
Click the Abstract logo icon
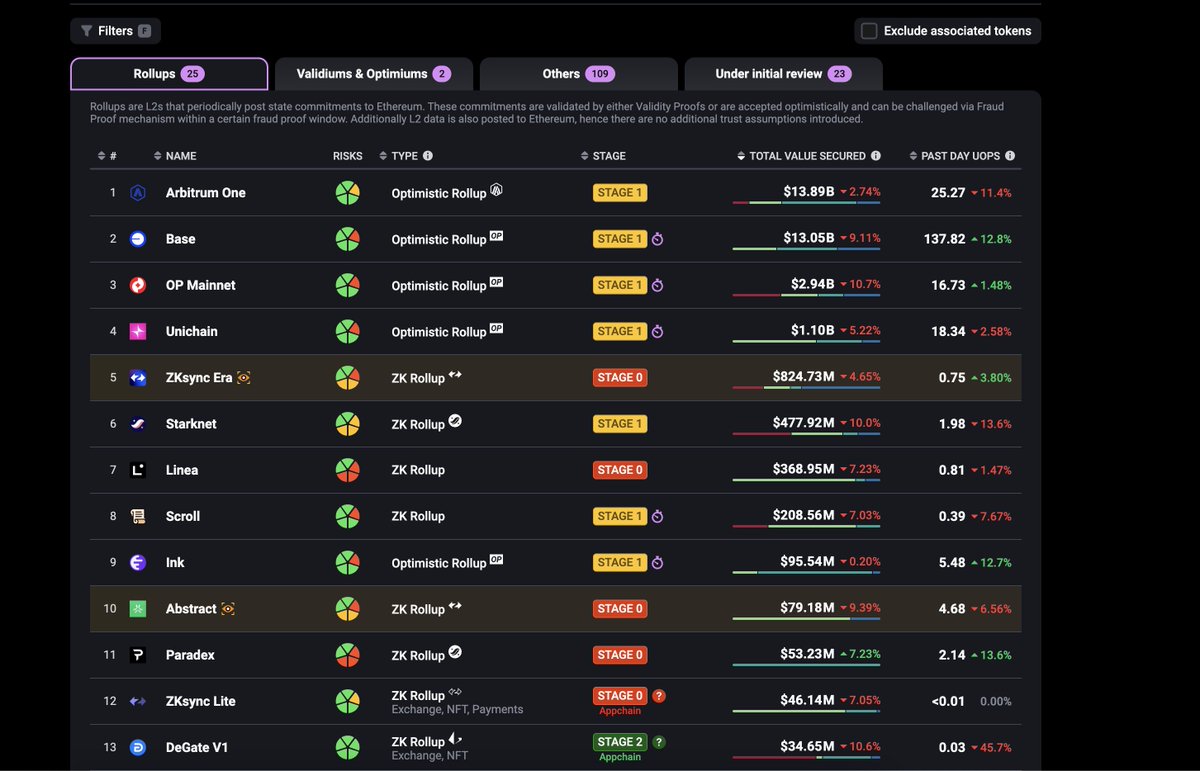click(x=138, y=609)
